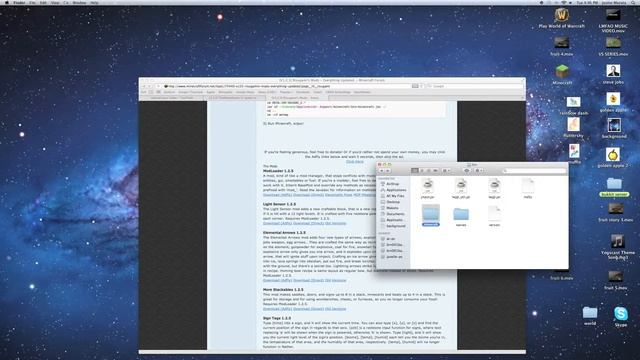Click the More Stackables download links row
The image size is (640, 360).
coord(304,309)
